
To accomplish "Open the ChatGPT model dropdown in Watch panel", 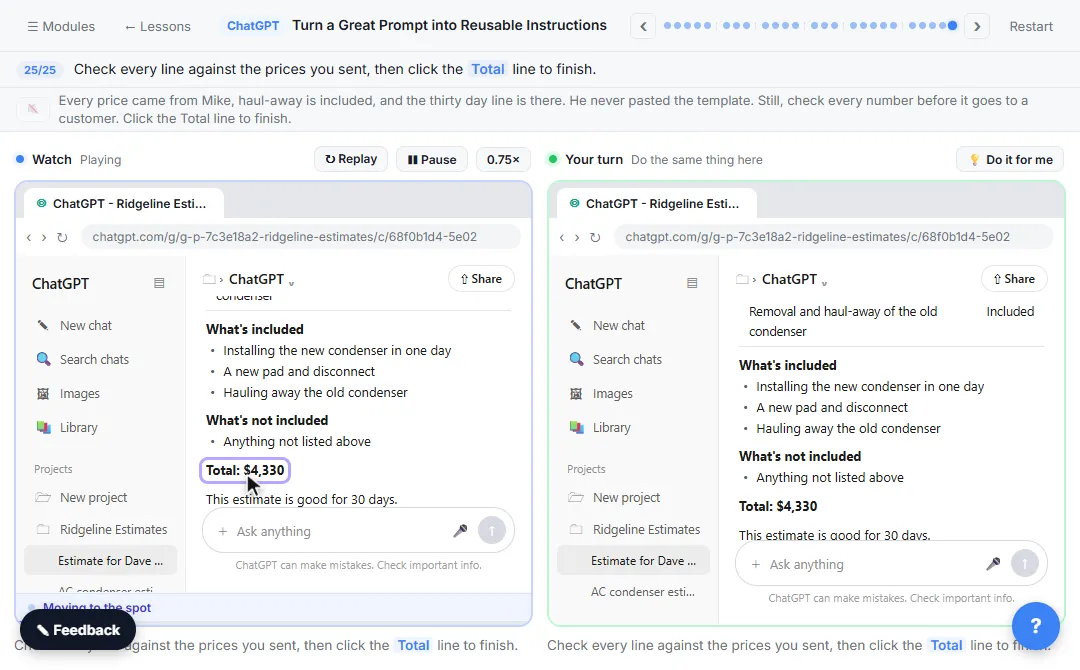I will [x=261, y=280].
